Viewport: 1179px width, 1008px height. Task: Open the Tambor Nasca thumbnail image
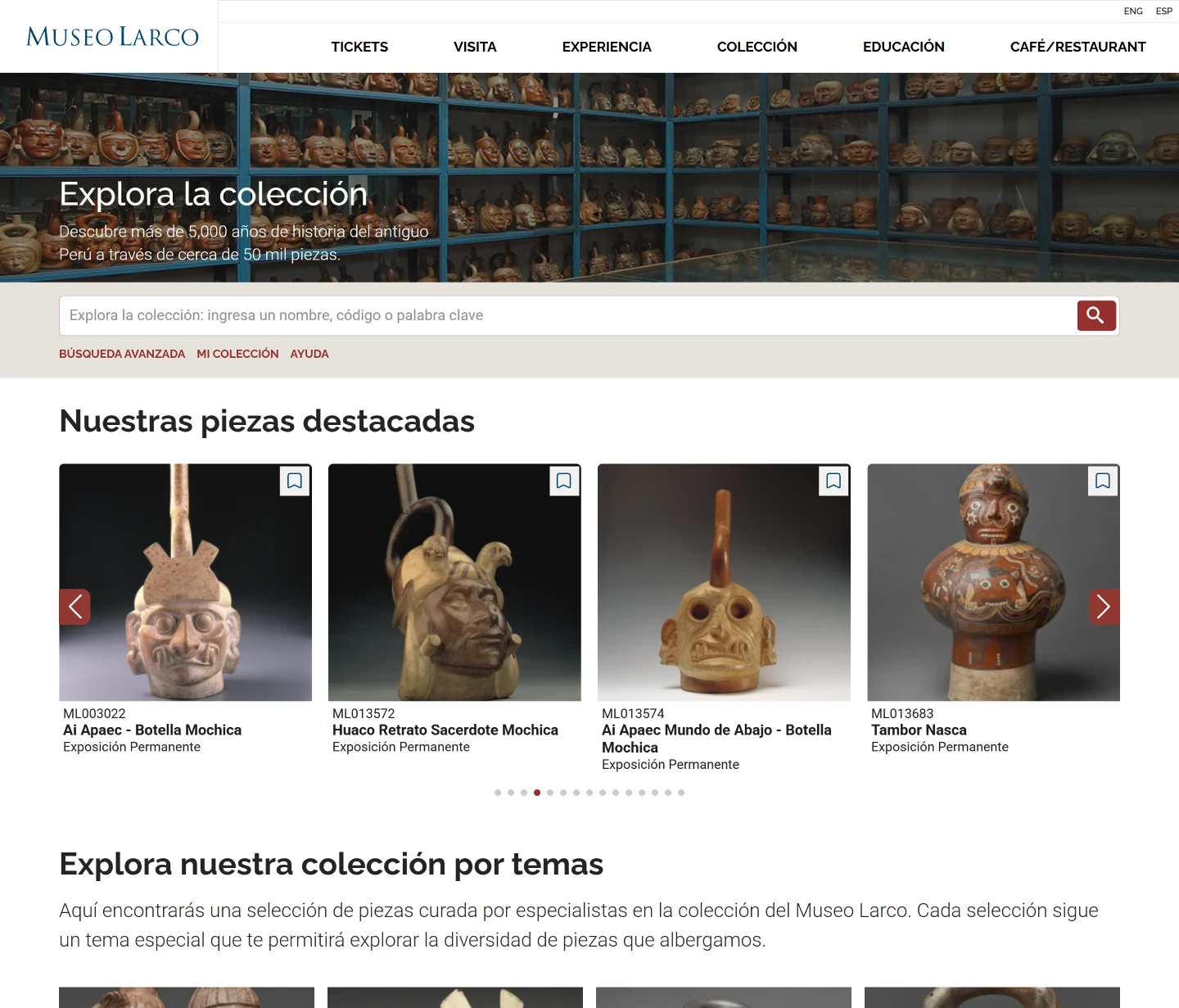click(x=993, y=582)
